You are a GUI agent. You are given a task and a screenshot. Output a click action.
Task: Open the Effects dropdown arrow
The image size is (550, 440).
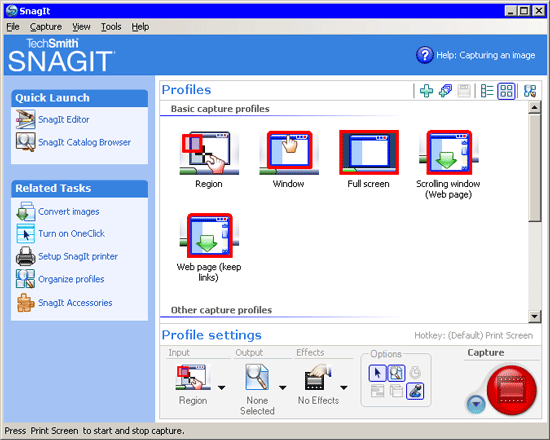coord(344,388)
